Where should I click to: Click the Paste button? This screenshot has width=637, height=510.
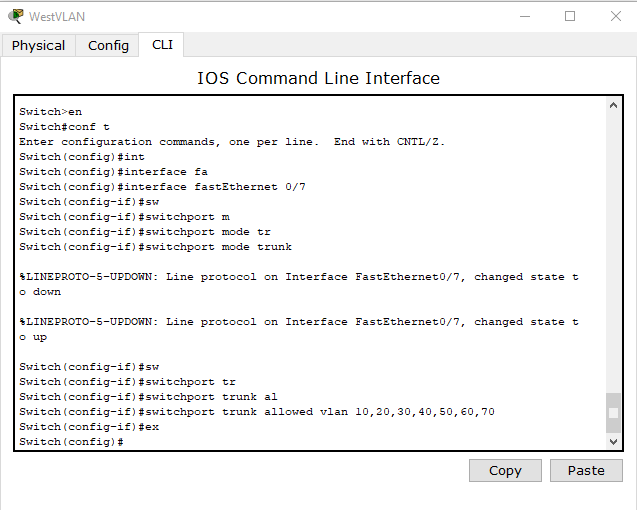586,470
